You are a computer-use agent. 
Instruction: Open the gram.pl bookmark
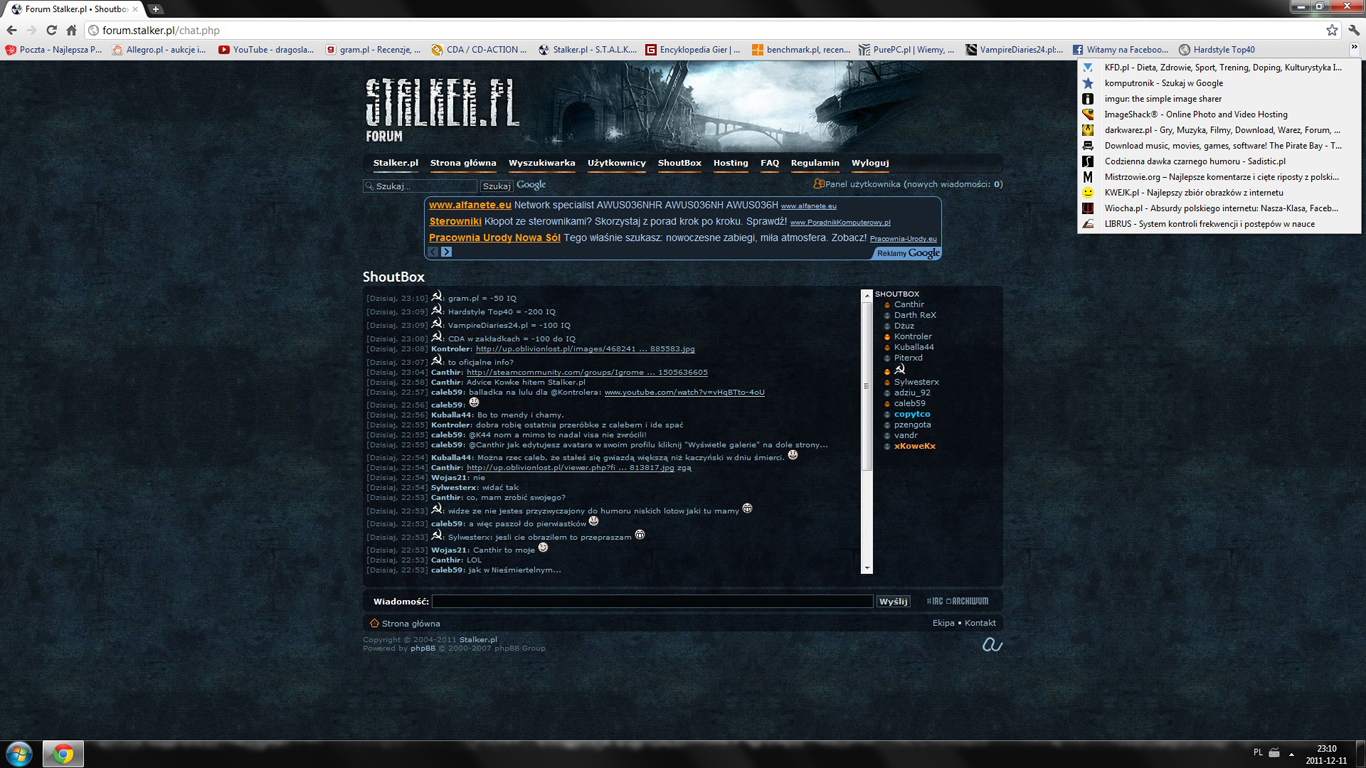click(x=373, y=49)
